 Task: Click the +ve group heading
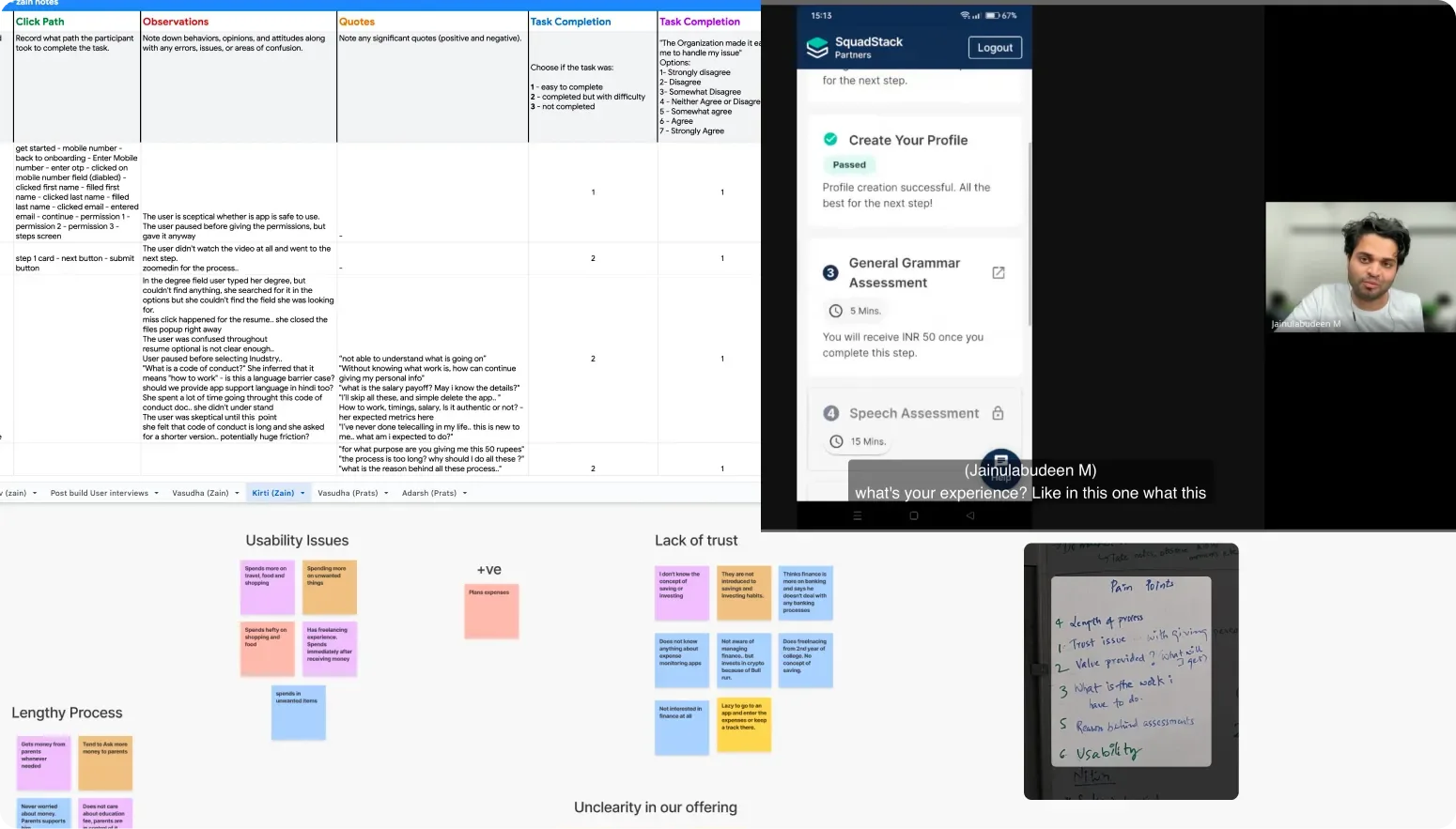pos(489,570)
